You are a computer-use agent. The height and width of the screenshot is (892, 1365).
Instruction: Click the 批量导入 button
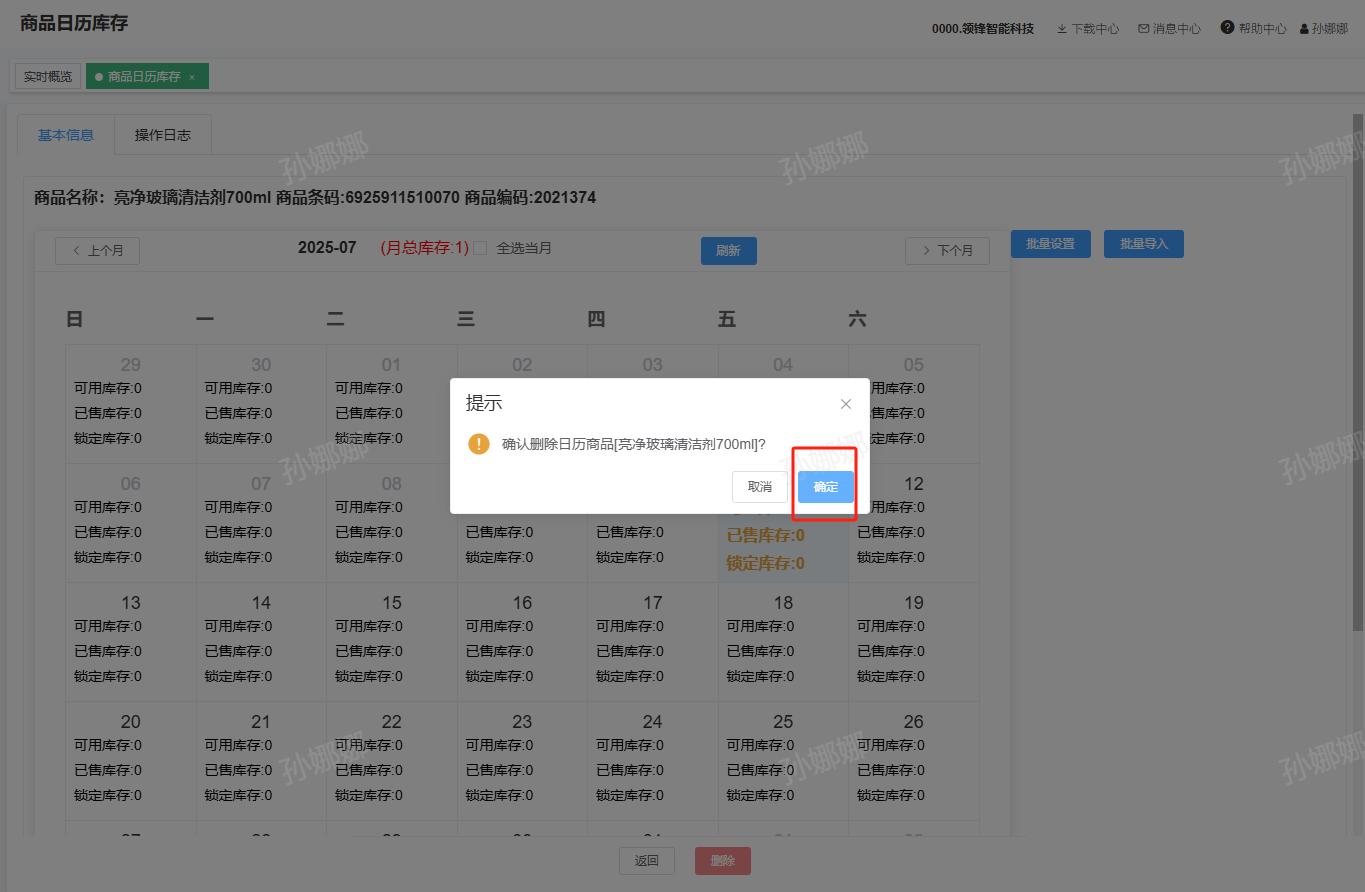pyautogui.click(x=1144, y=244)
